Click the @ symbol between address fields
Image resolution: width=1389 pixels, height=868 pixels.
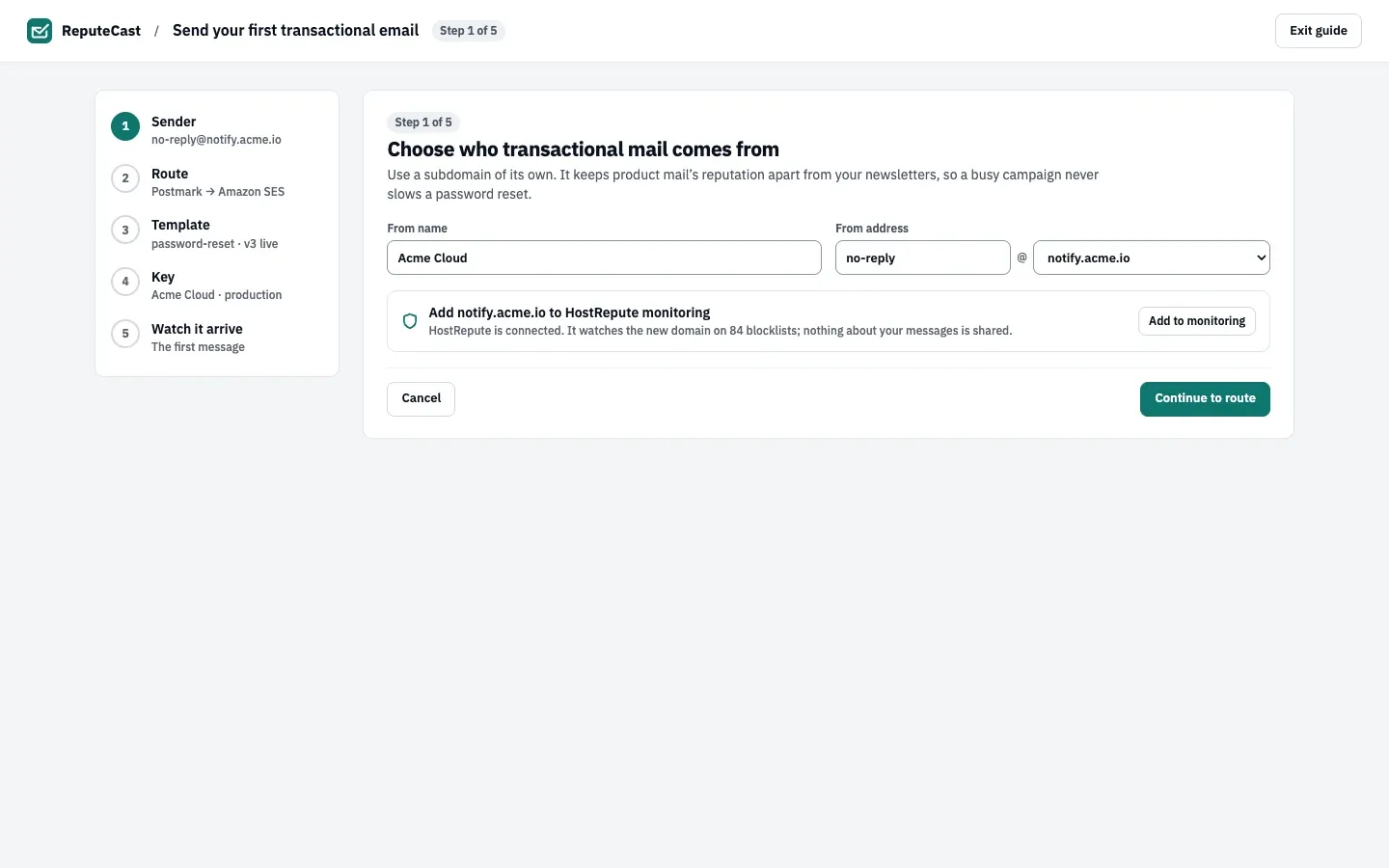pos(1022,258)
